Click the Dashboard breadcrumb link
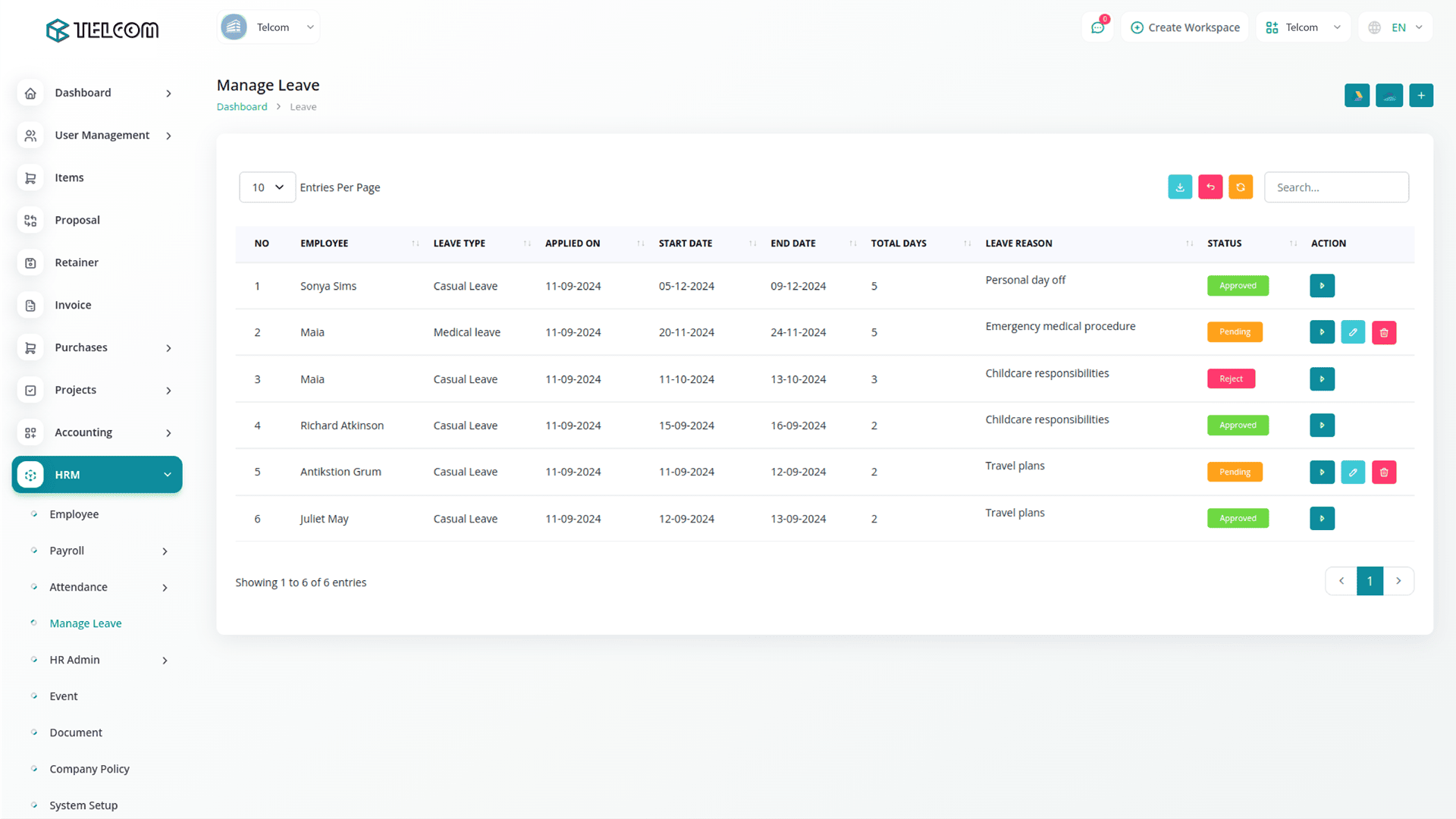Image resolution: width=1456 pixels, height=819 pixels. (242, 107)
